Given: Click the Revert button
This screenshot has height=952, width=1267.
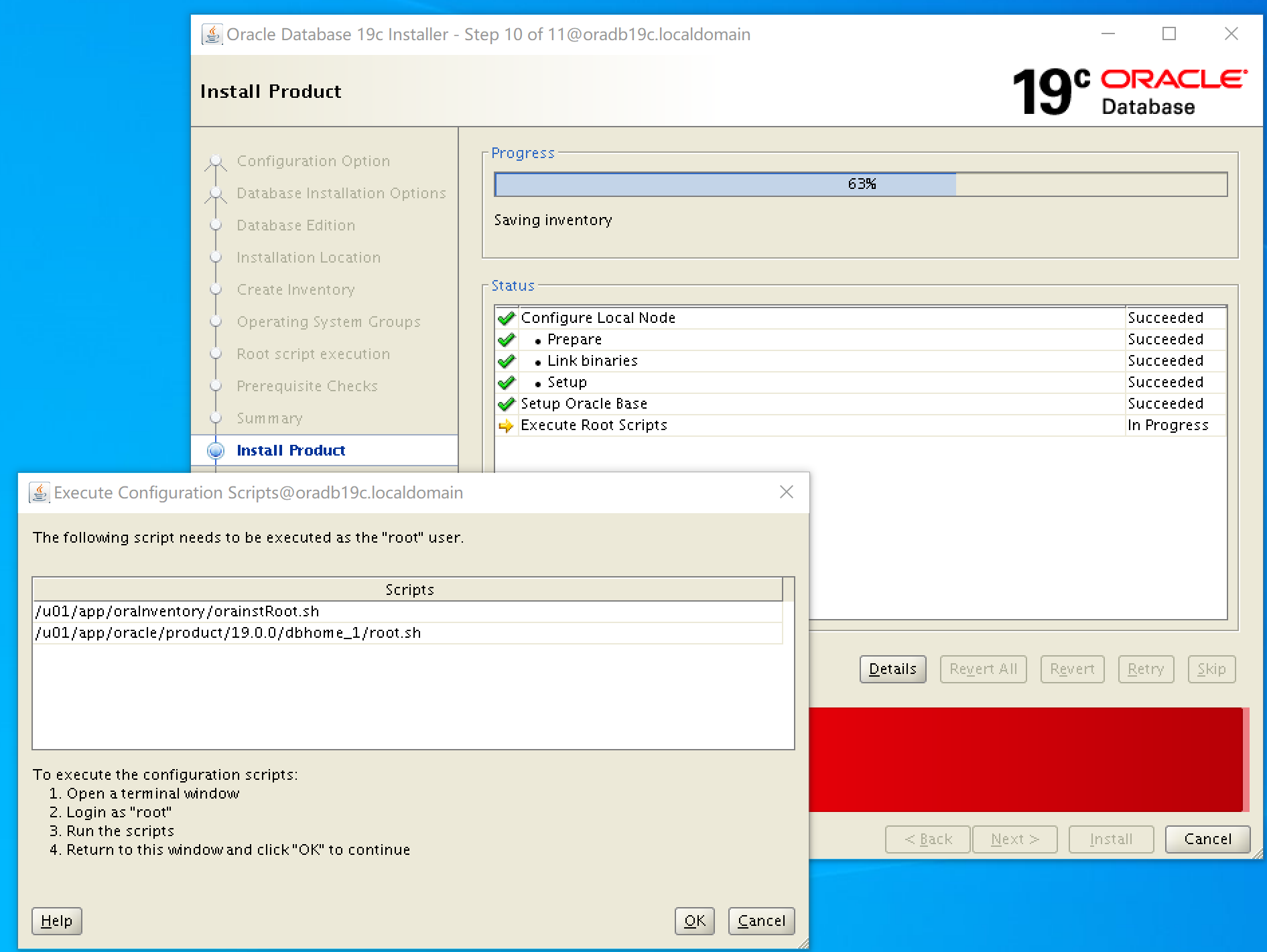Looking at the screenshot, I should (x=1073, y=669).
